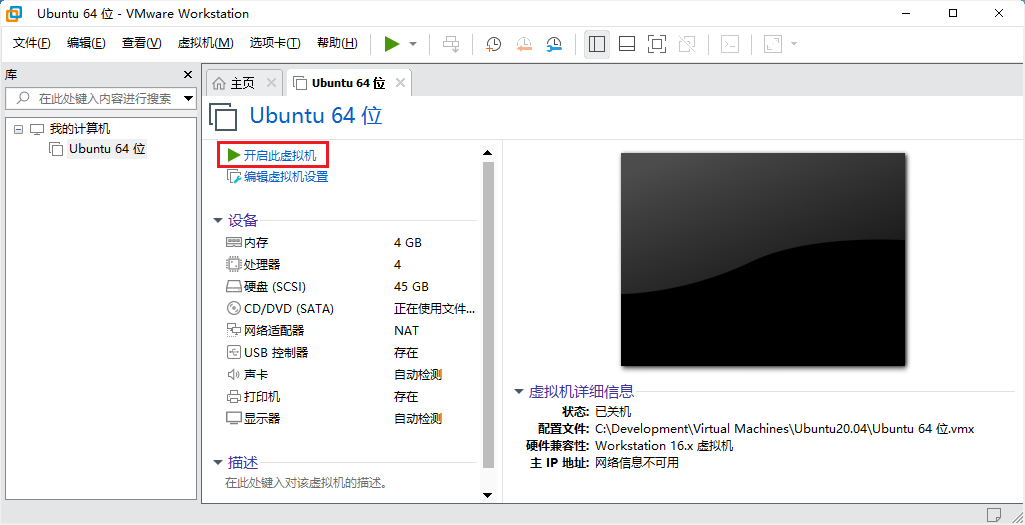Open the 编辑 menu
The height and width of the screenshot is (525, 1025).
pos(86,43)
